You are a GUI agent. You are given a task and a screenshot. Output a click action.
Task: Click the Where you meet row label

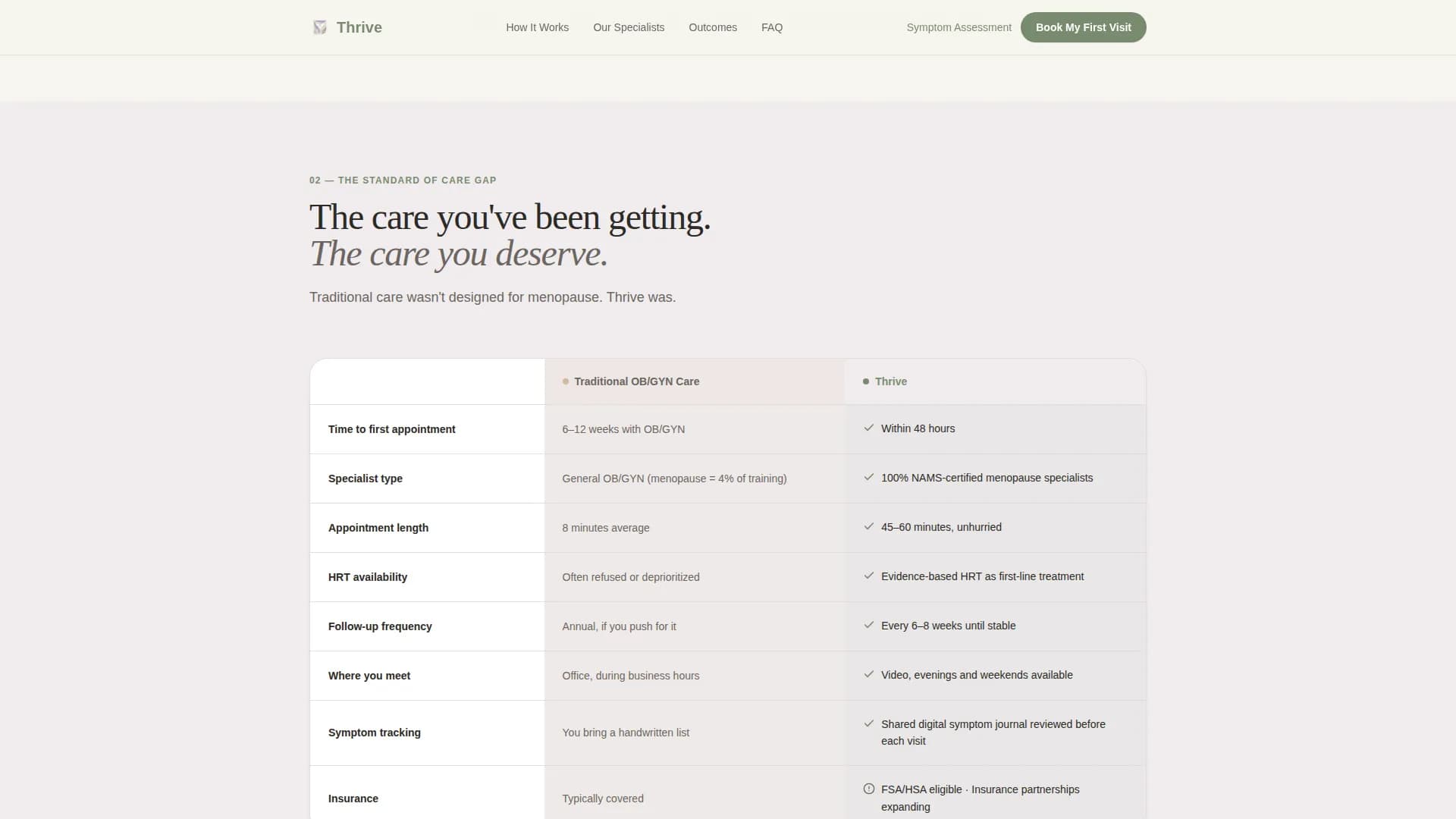click(x=369, y=676)
